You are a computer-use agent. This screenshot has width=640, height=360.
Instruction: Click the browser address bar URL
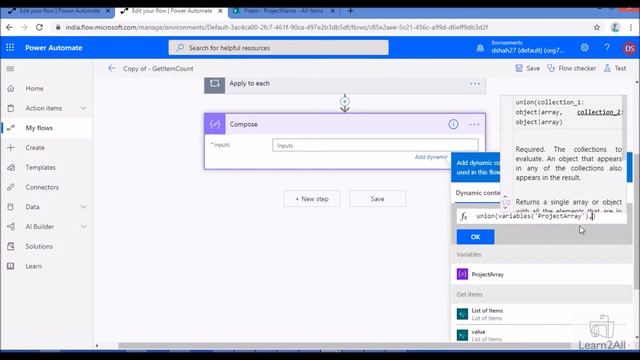coord(276,27)
